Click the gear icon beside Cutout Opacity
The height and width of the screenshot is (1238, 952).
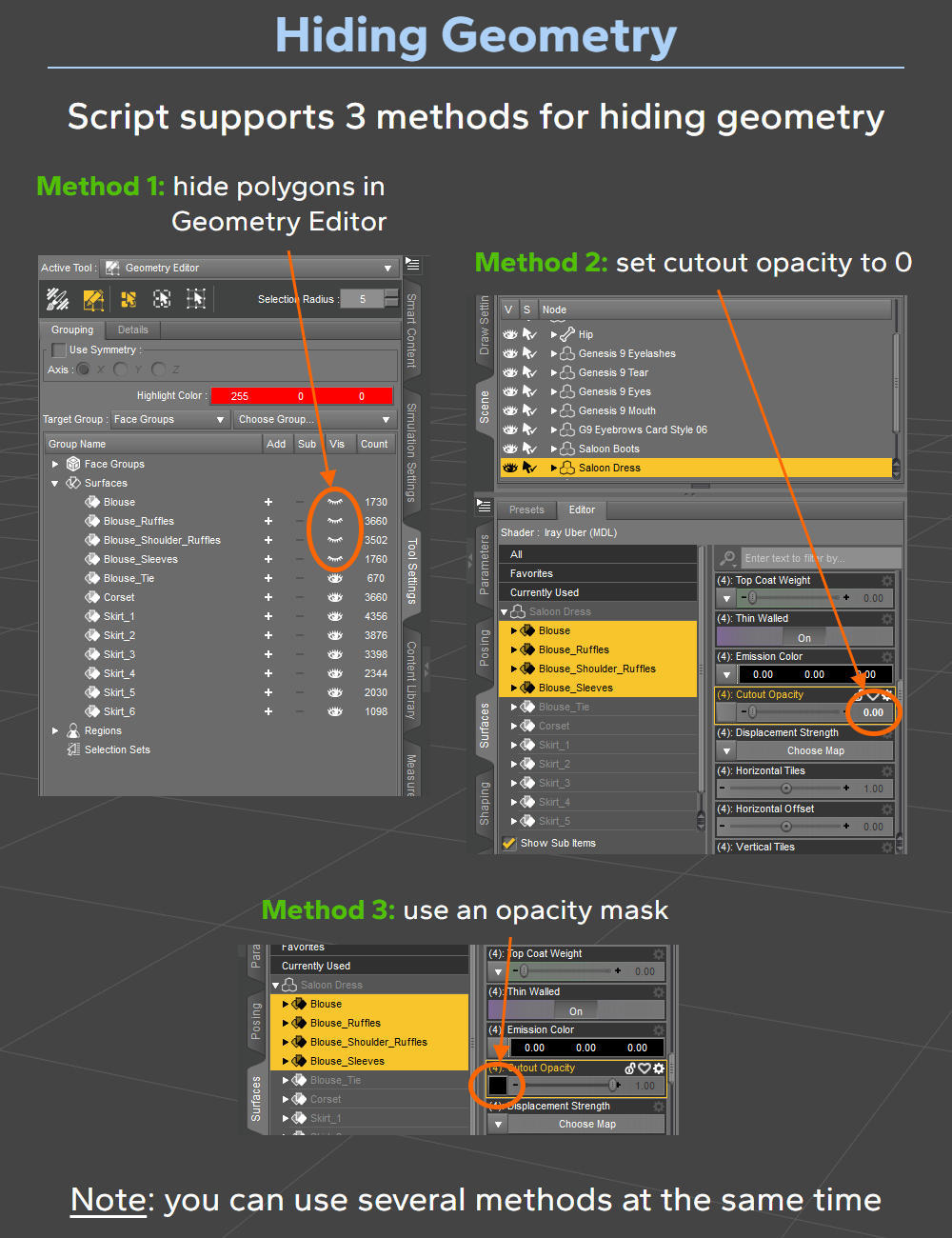click(x=885, y=694)
